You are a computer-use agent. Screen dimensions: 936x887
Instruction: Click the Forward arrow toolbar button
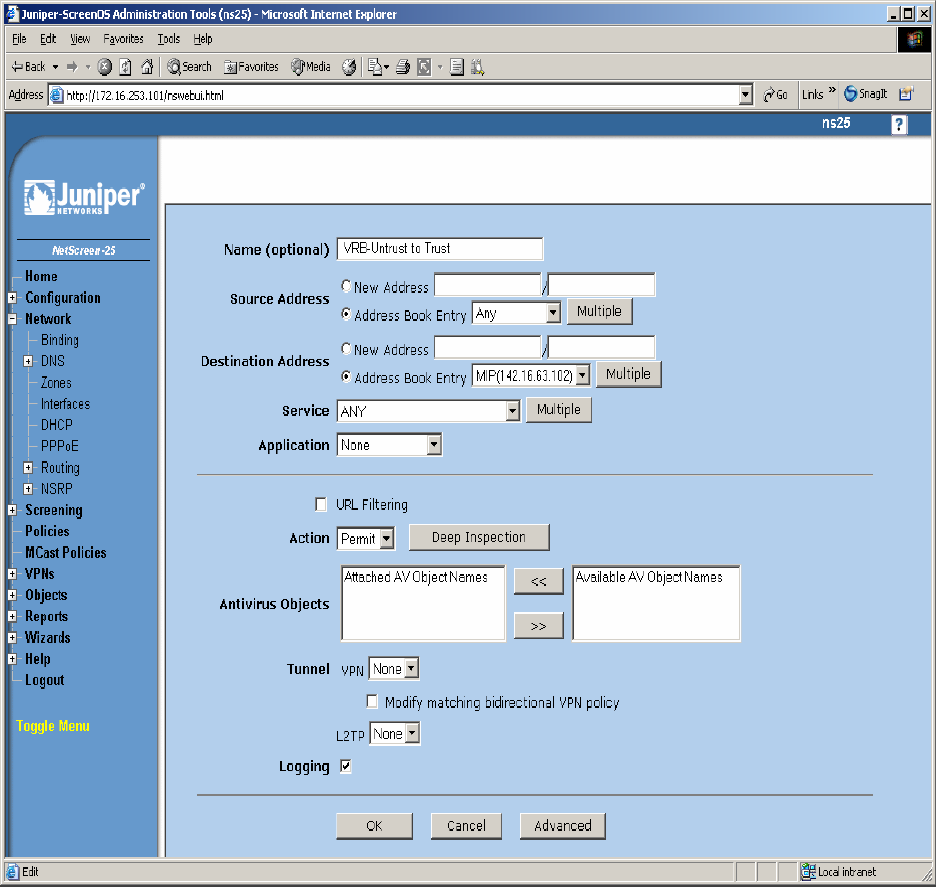72,66
